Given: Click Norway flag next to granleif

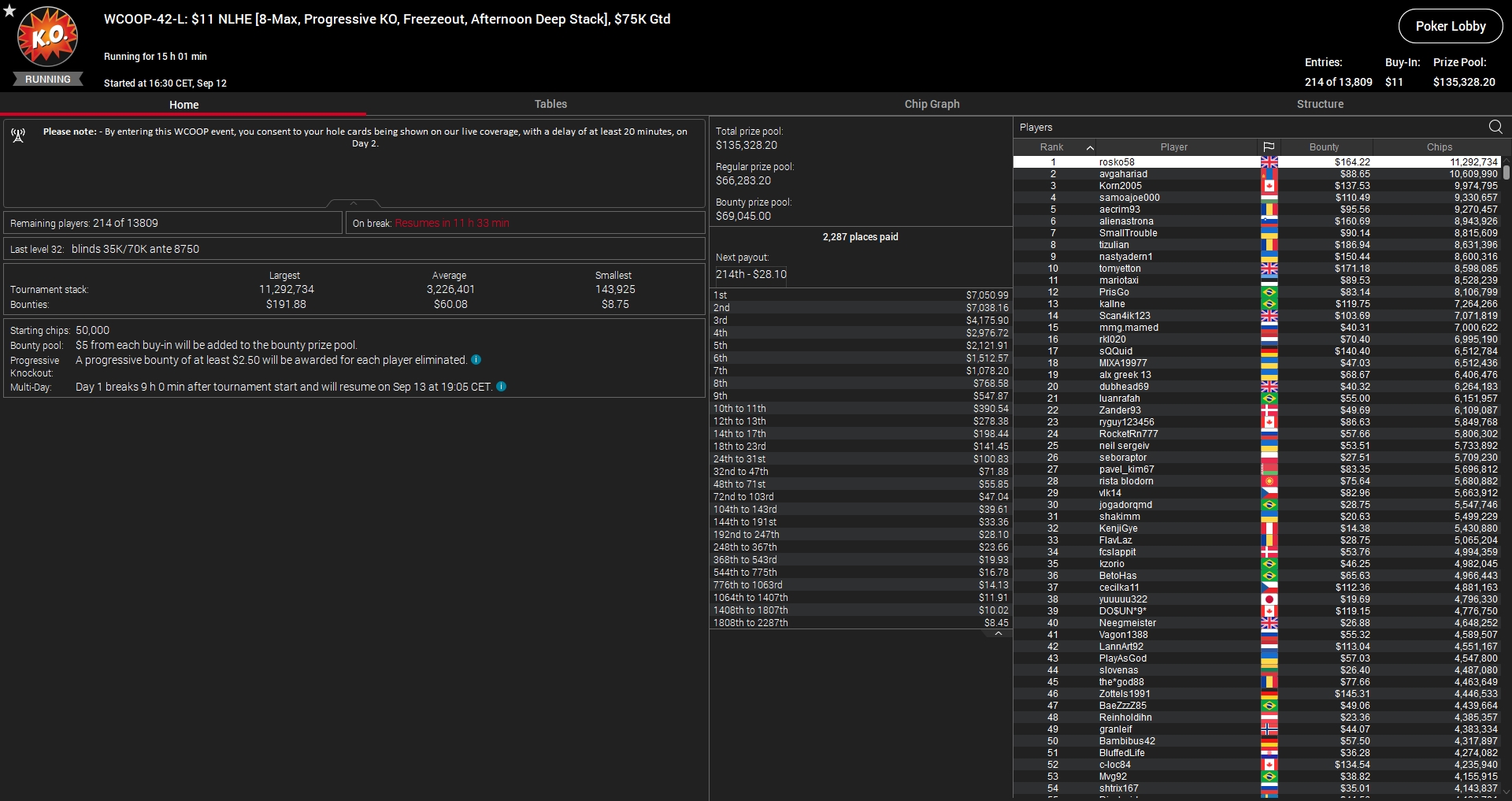Looking at the screenshot, I should pos(1269,729).
